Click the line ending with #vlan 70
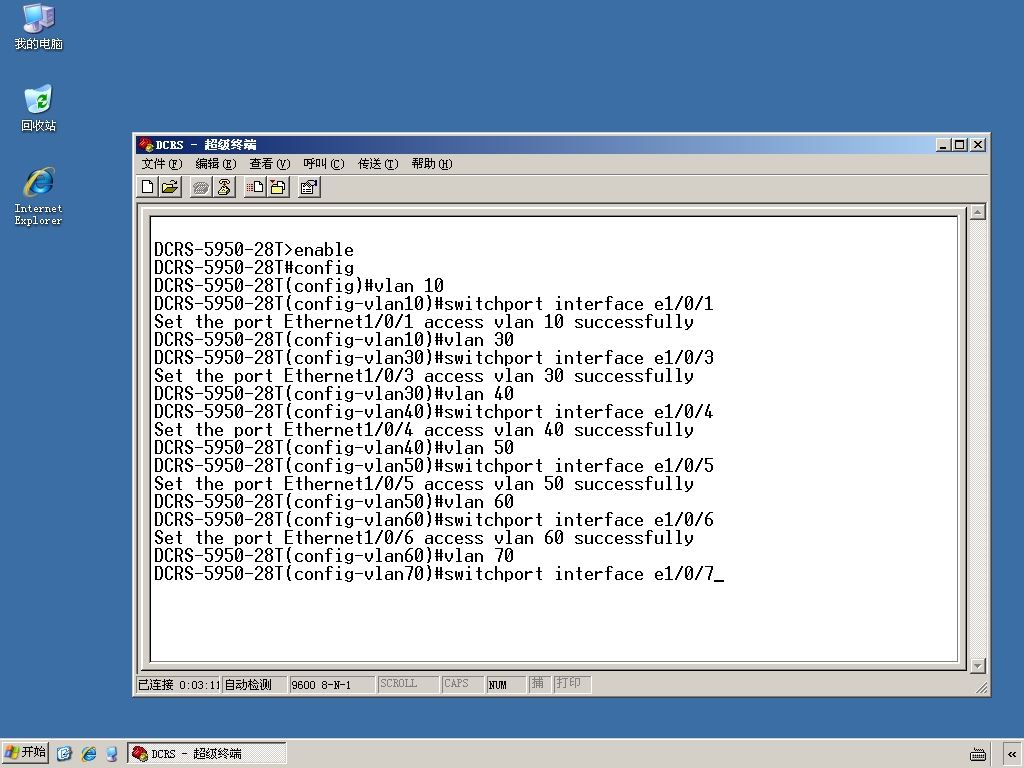The height and width of the screenshot is (768, 1024). [x=334, y=556]
